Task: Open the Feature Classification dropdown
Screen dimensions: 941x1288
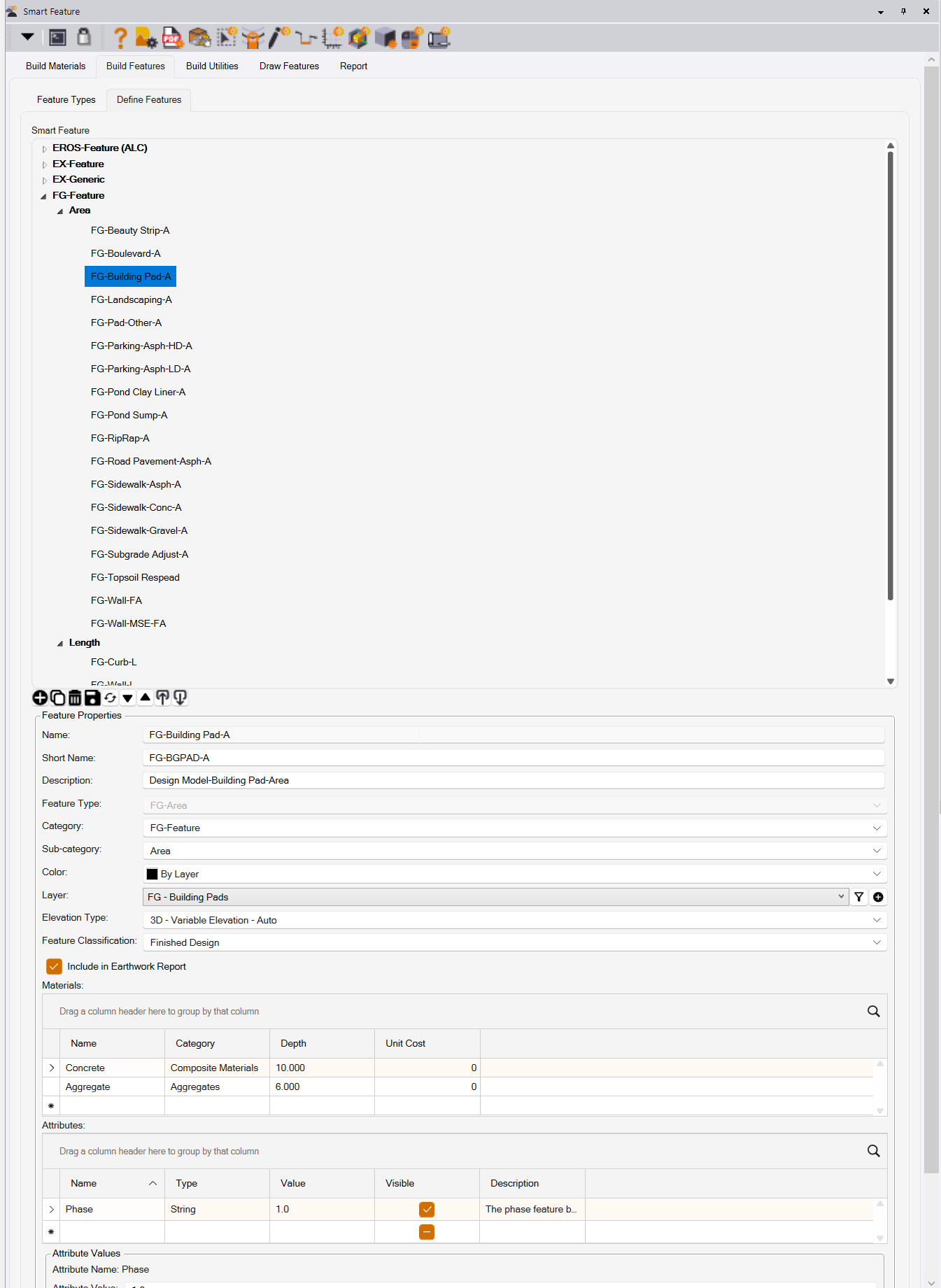Action: click(x=877, y=942)
